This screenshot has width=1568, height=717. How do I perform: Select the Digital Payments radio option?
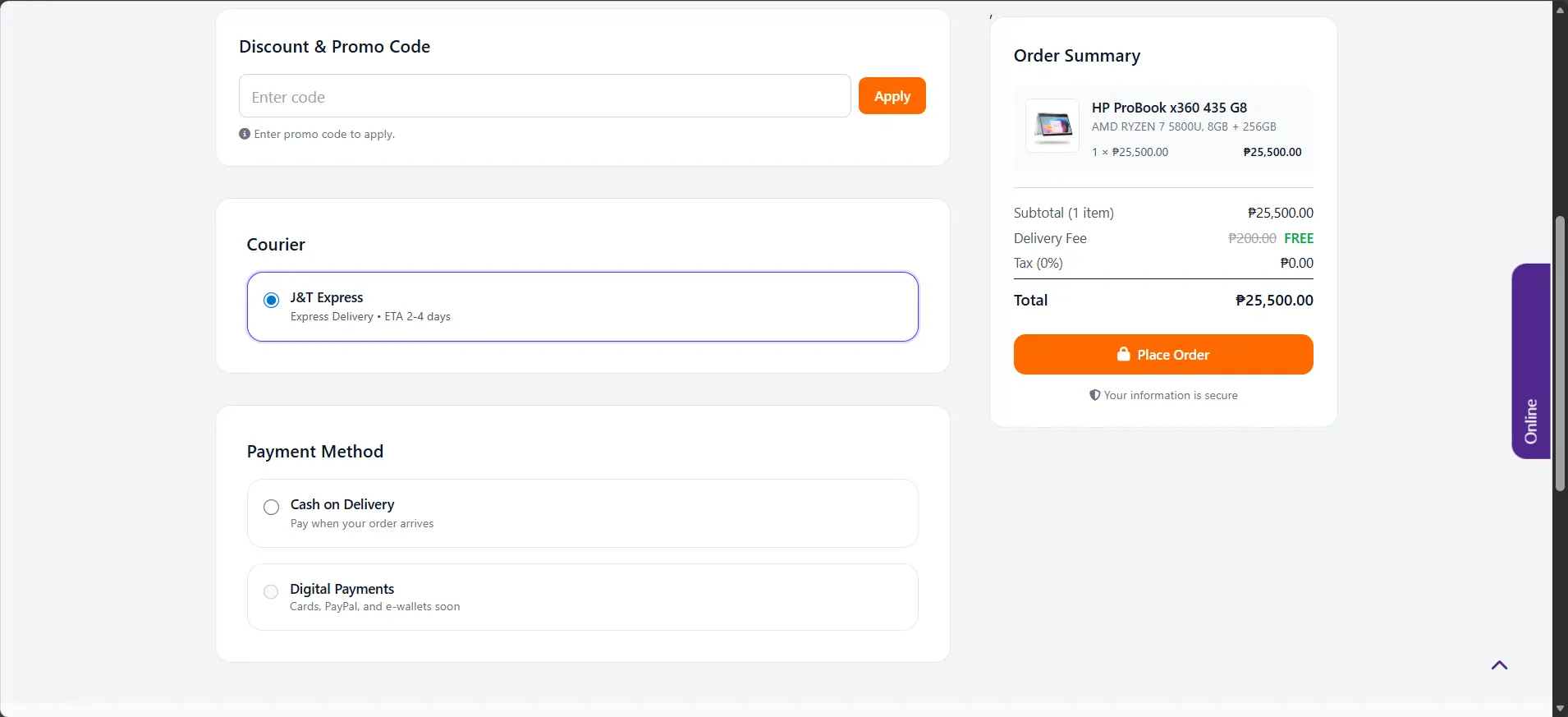click(x=271, y=591)
